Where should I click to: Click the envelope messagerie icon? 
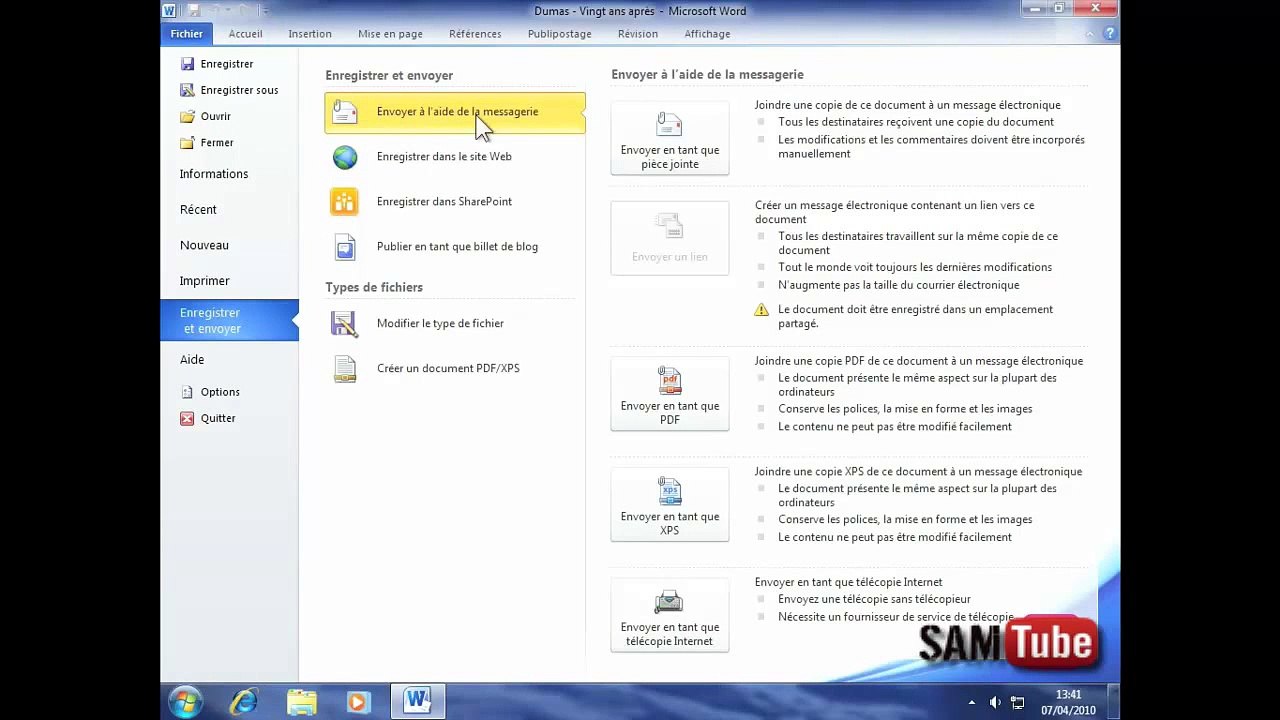point(345,112)
